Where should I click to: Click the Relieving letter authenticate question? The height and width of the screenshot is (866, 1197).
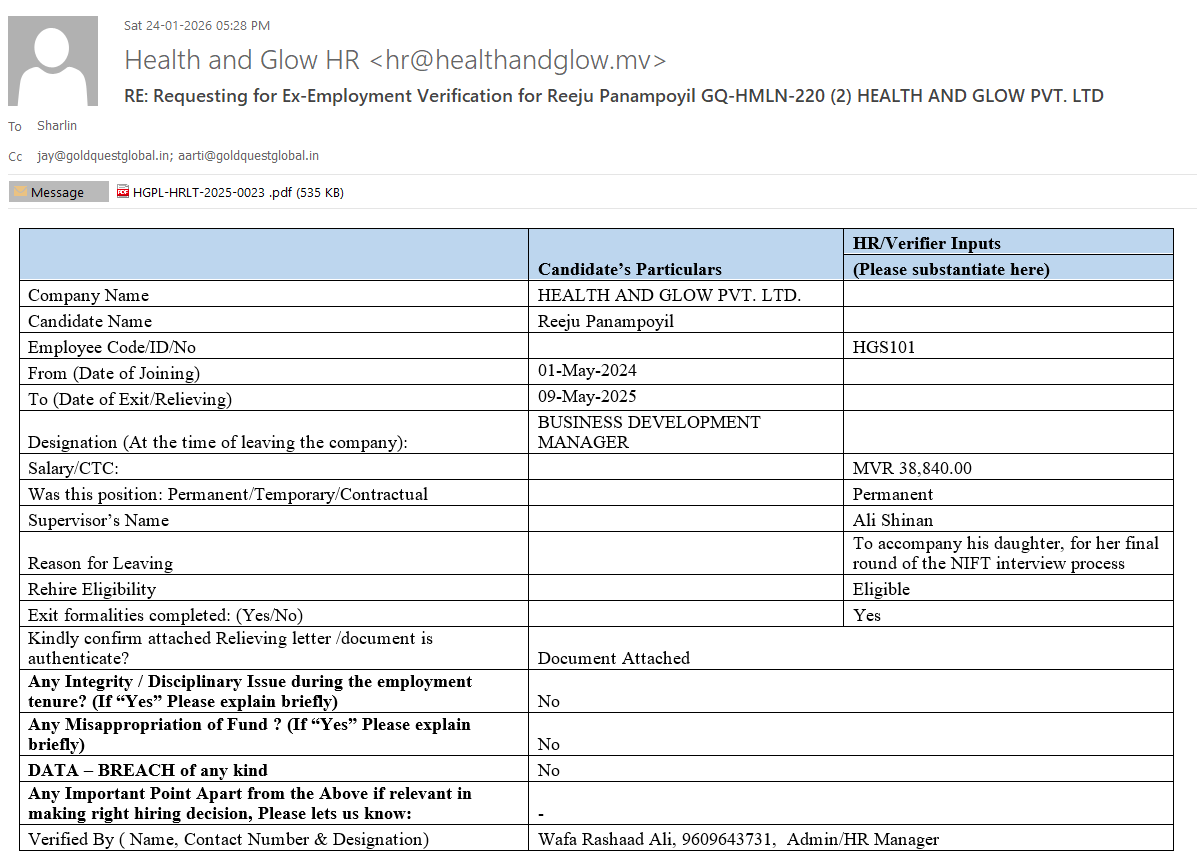click(x=231, y=648)
